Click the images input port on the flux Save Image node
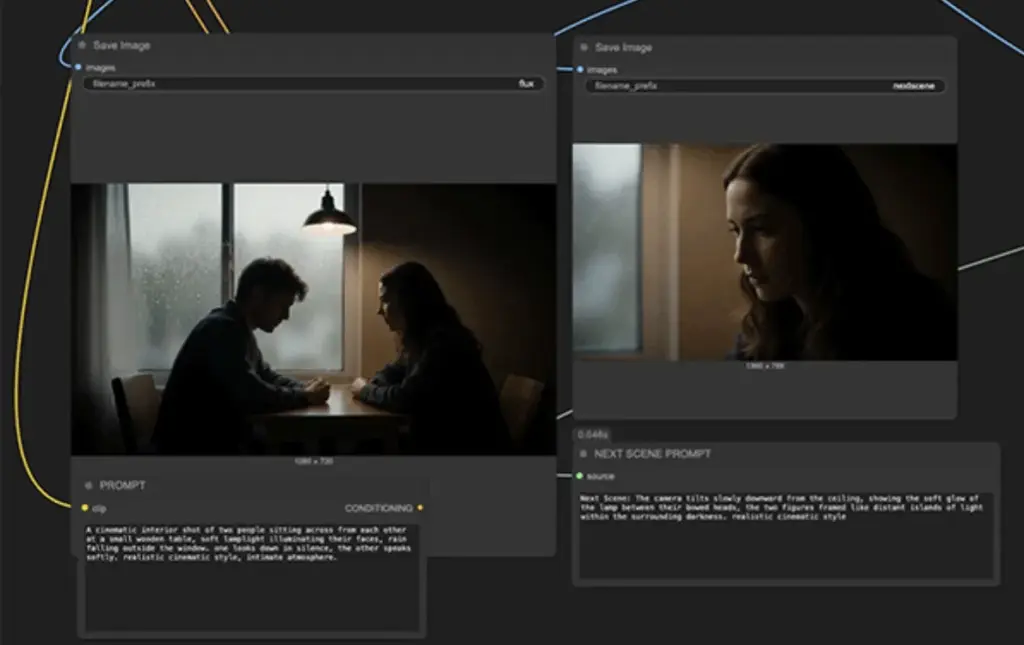The image size is (1024, 645). [x=78, y=67]
